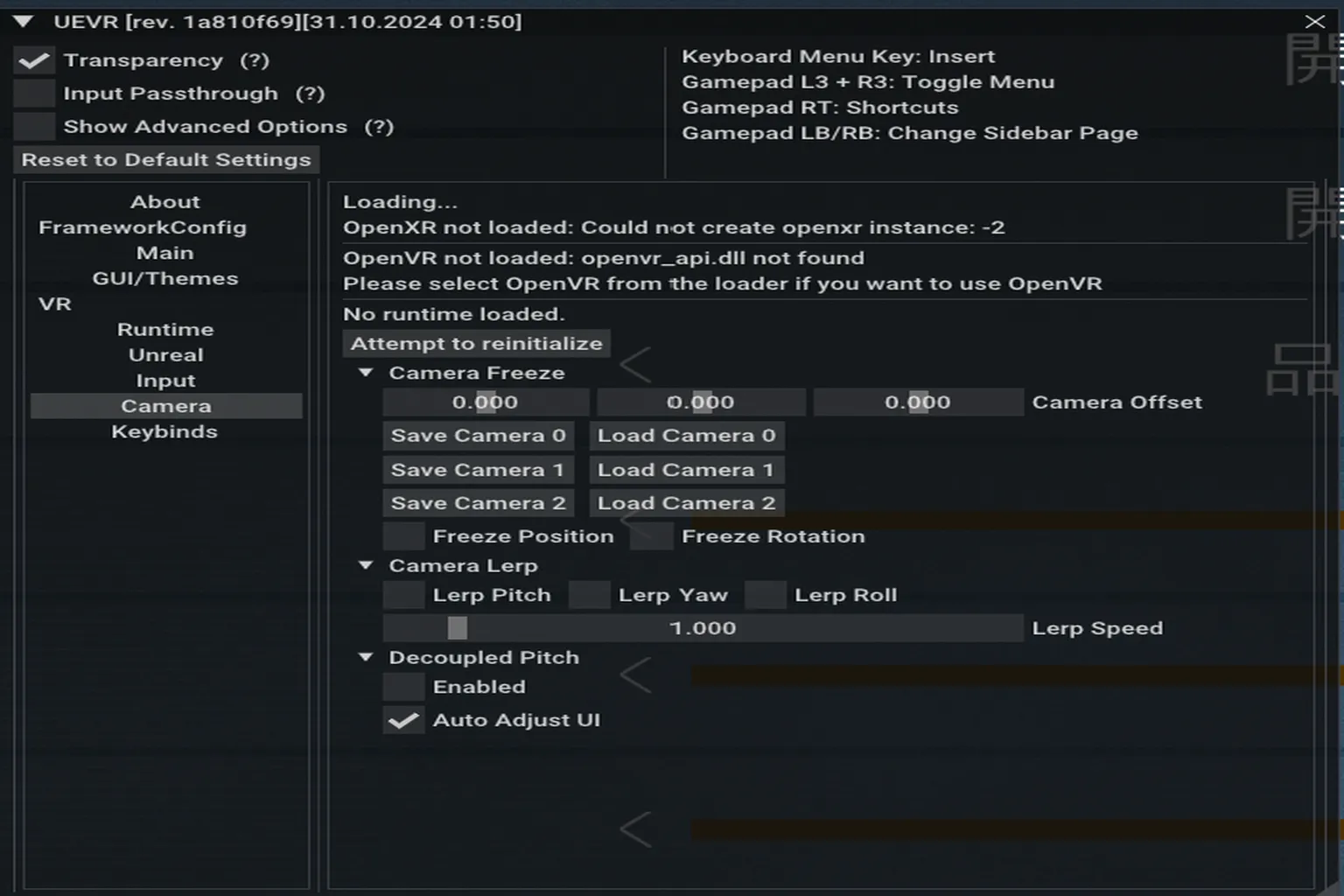Select the GUI/Themes sidebar entry

pyautogui.click(x=165, y=279)
